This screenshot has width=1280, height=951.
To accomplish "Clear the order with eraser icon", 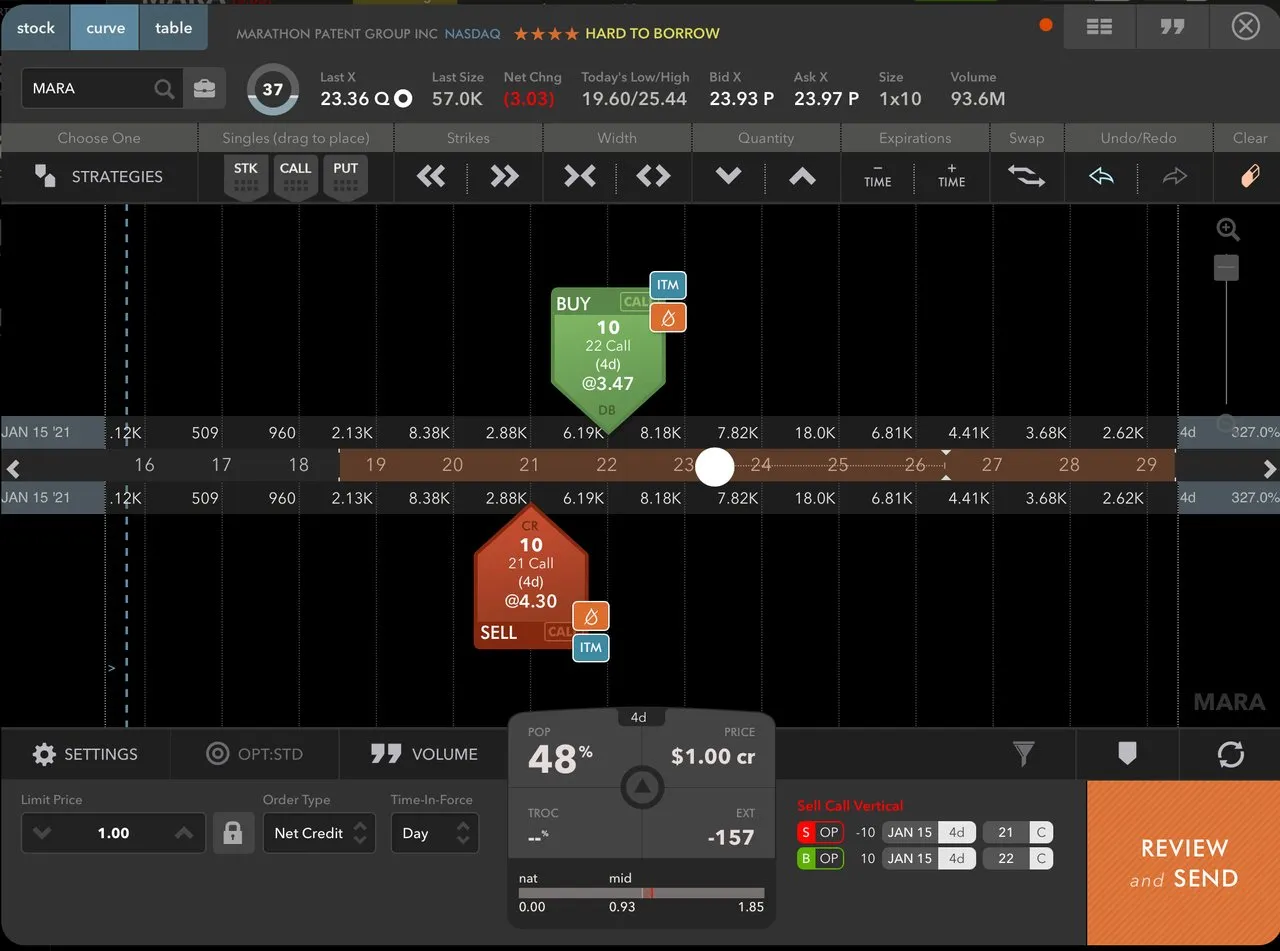I will pyautogui.click(x=1250, y=177).
